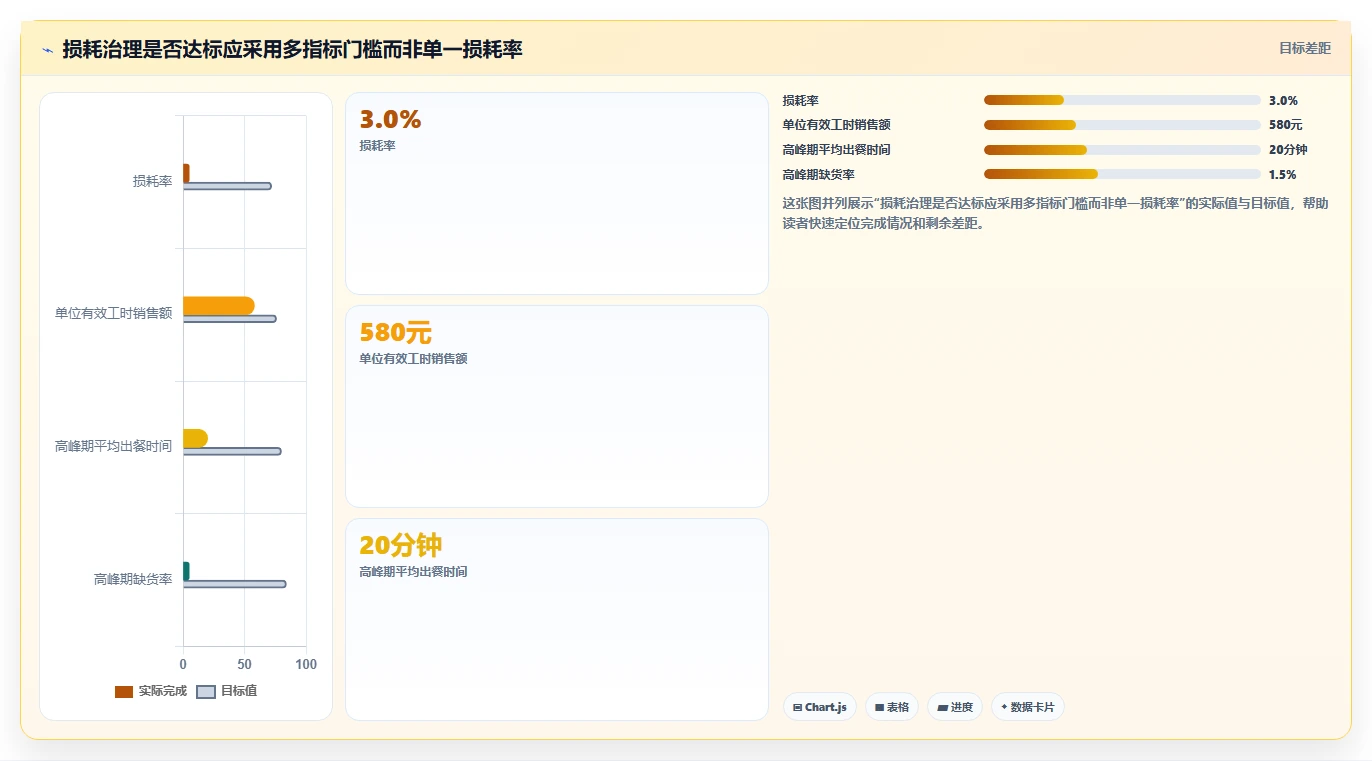
Task: Click the 高峰期缺货率 progress bar
Action: (x=1122, y=174)
